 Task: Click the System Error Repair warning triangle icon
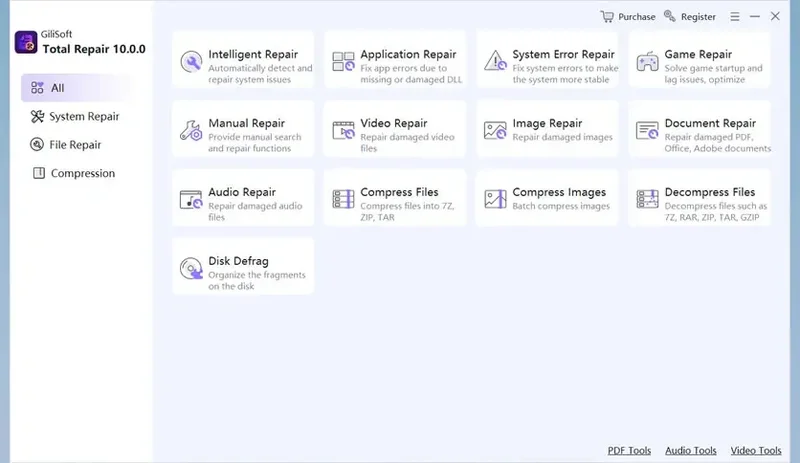495,61
